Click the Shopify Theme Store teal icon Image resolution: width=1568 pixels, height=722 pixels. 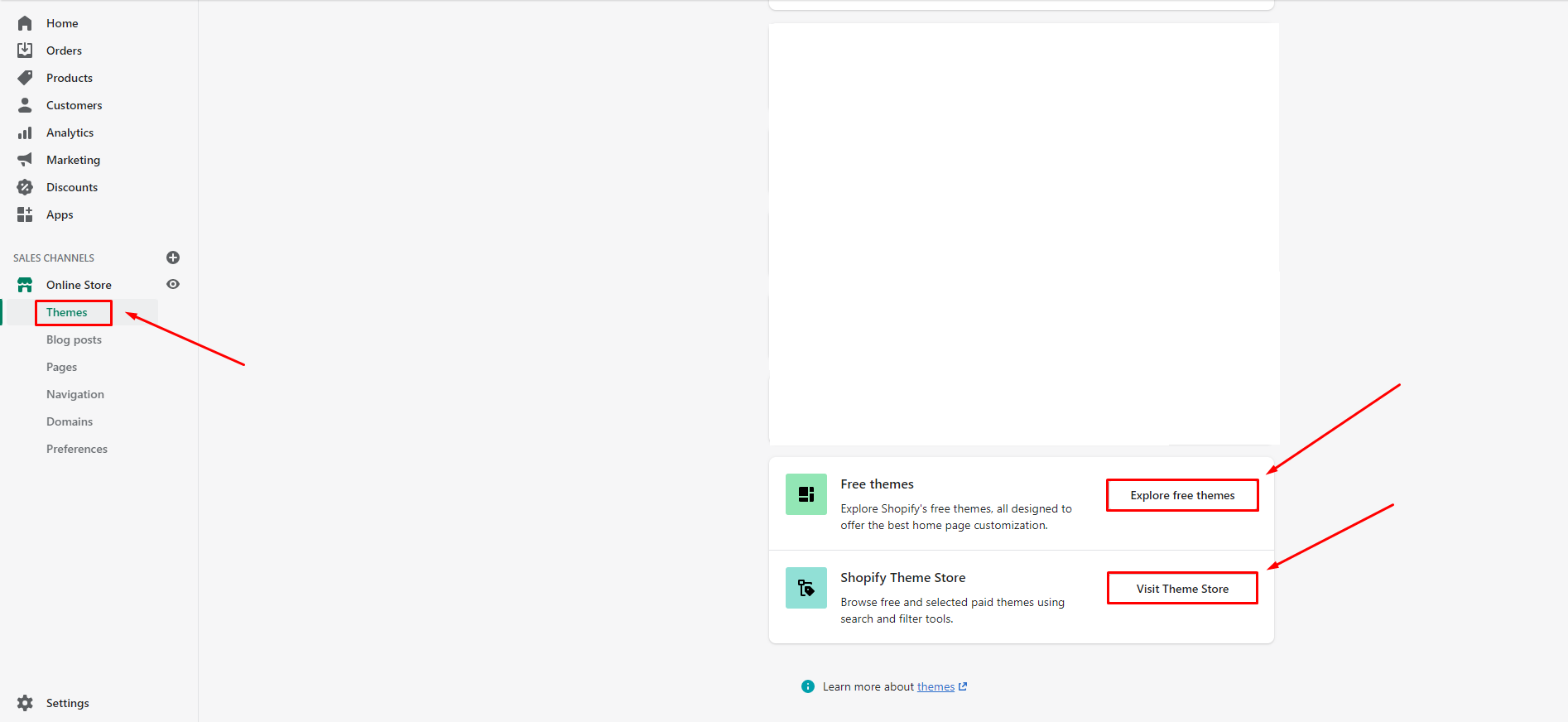806,588
